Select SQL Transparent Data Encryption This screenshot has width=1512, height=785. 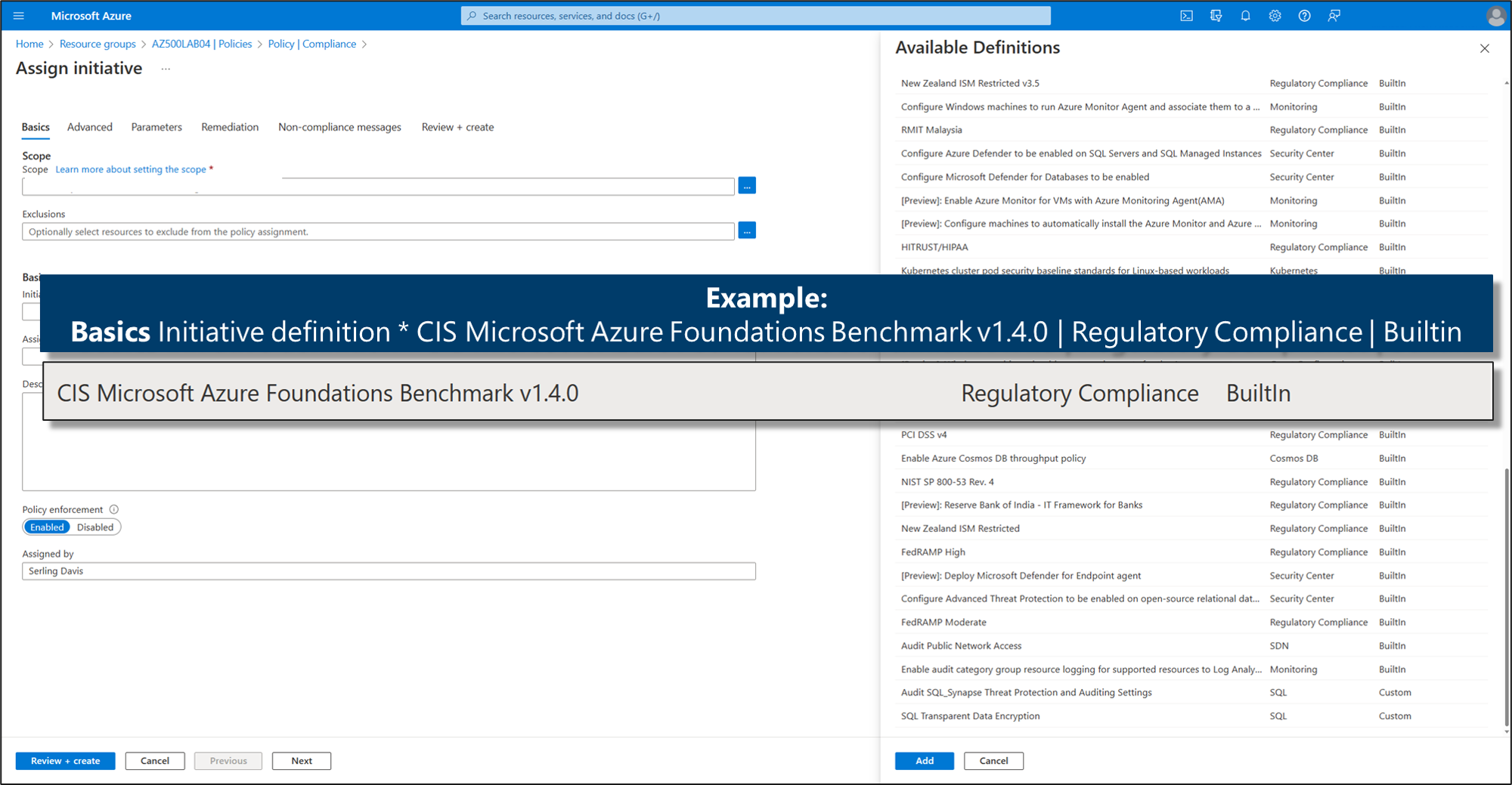(x=1191, y=716)
